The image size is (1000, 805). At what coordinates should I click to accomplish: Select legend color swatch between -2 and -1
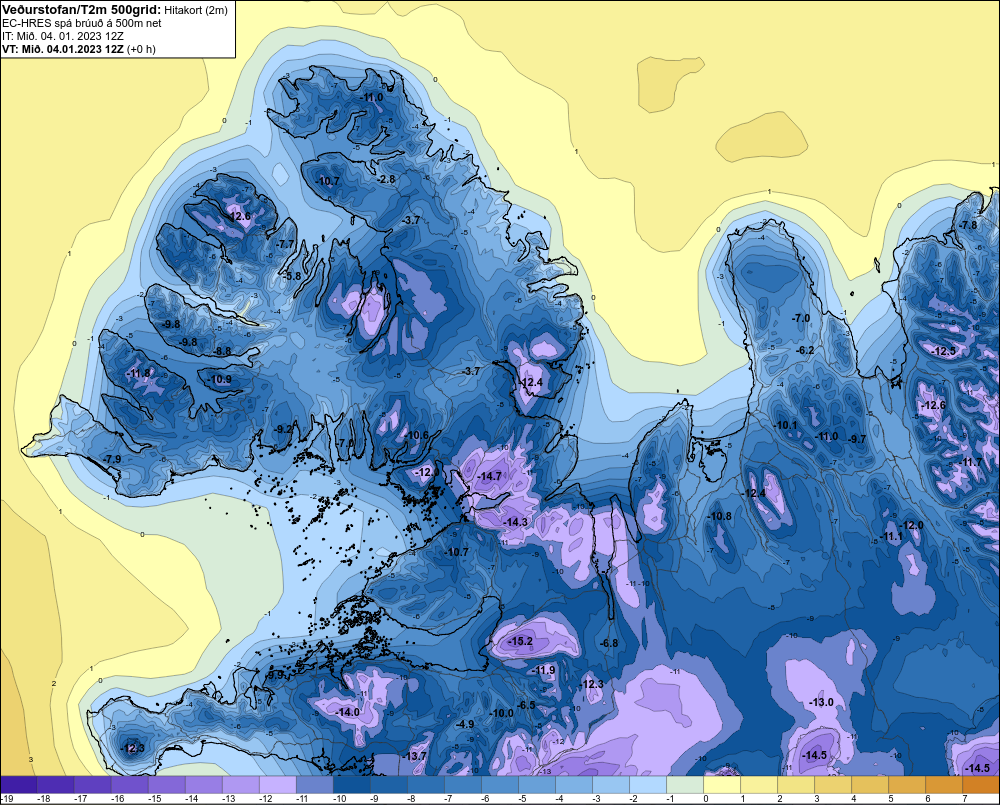pos(647,784)
